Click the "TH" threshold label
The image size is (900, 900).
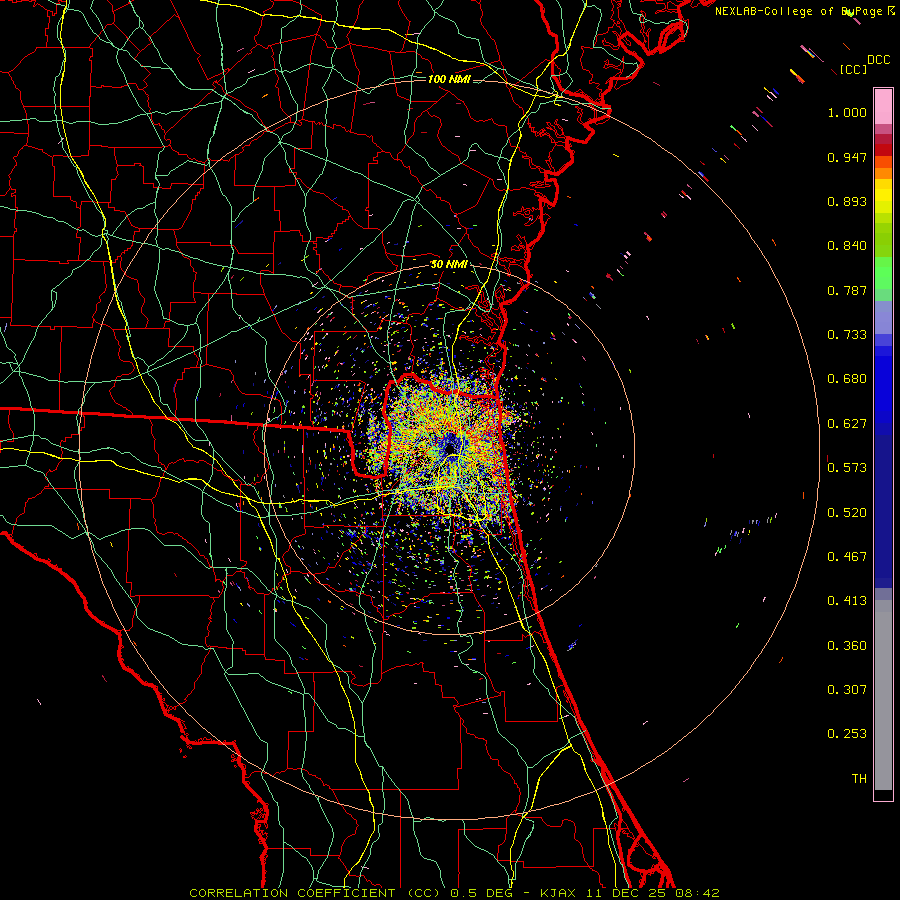859,779
